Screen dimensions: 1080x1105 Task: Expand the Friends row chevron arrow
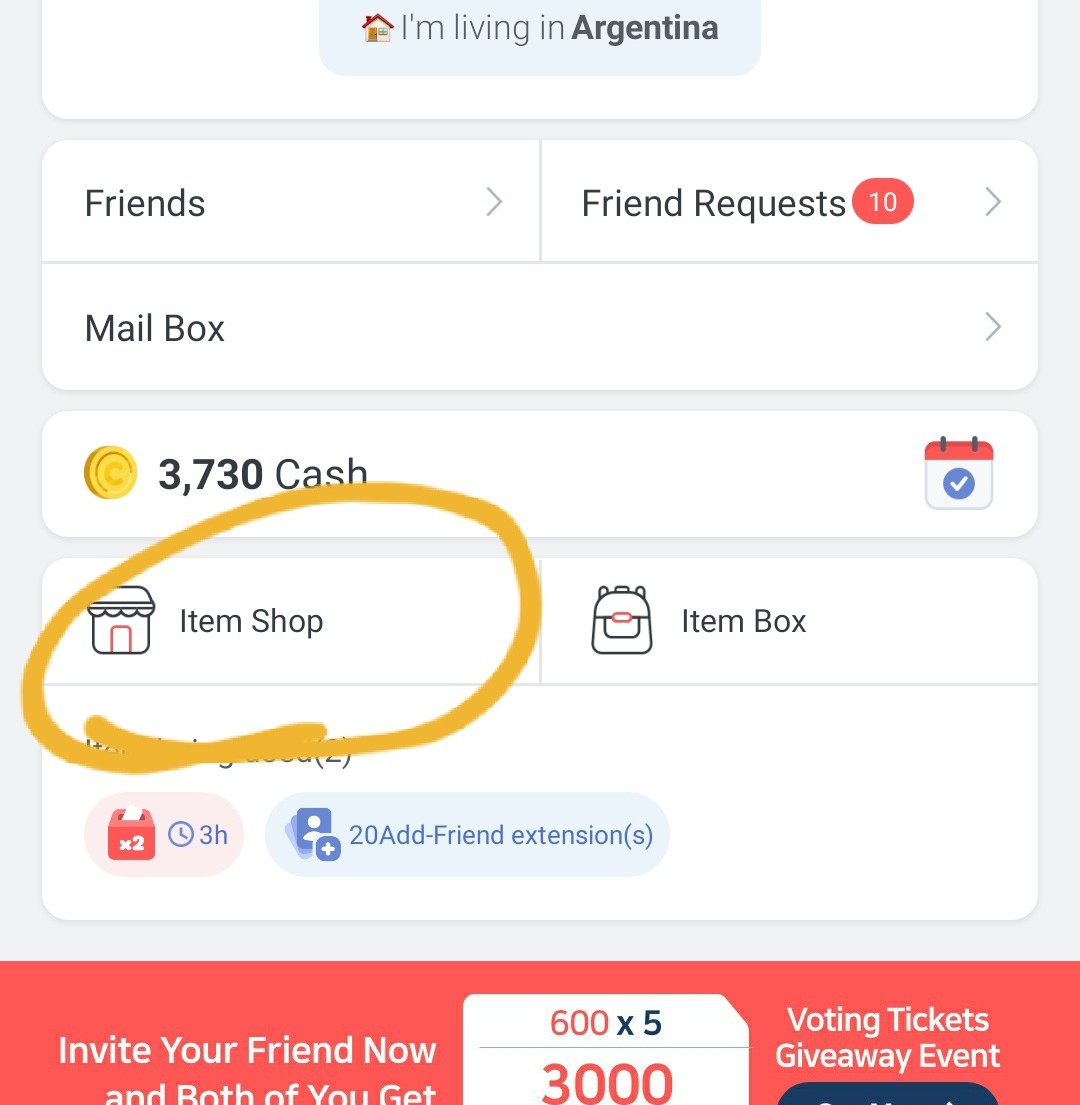coord(494,203)
